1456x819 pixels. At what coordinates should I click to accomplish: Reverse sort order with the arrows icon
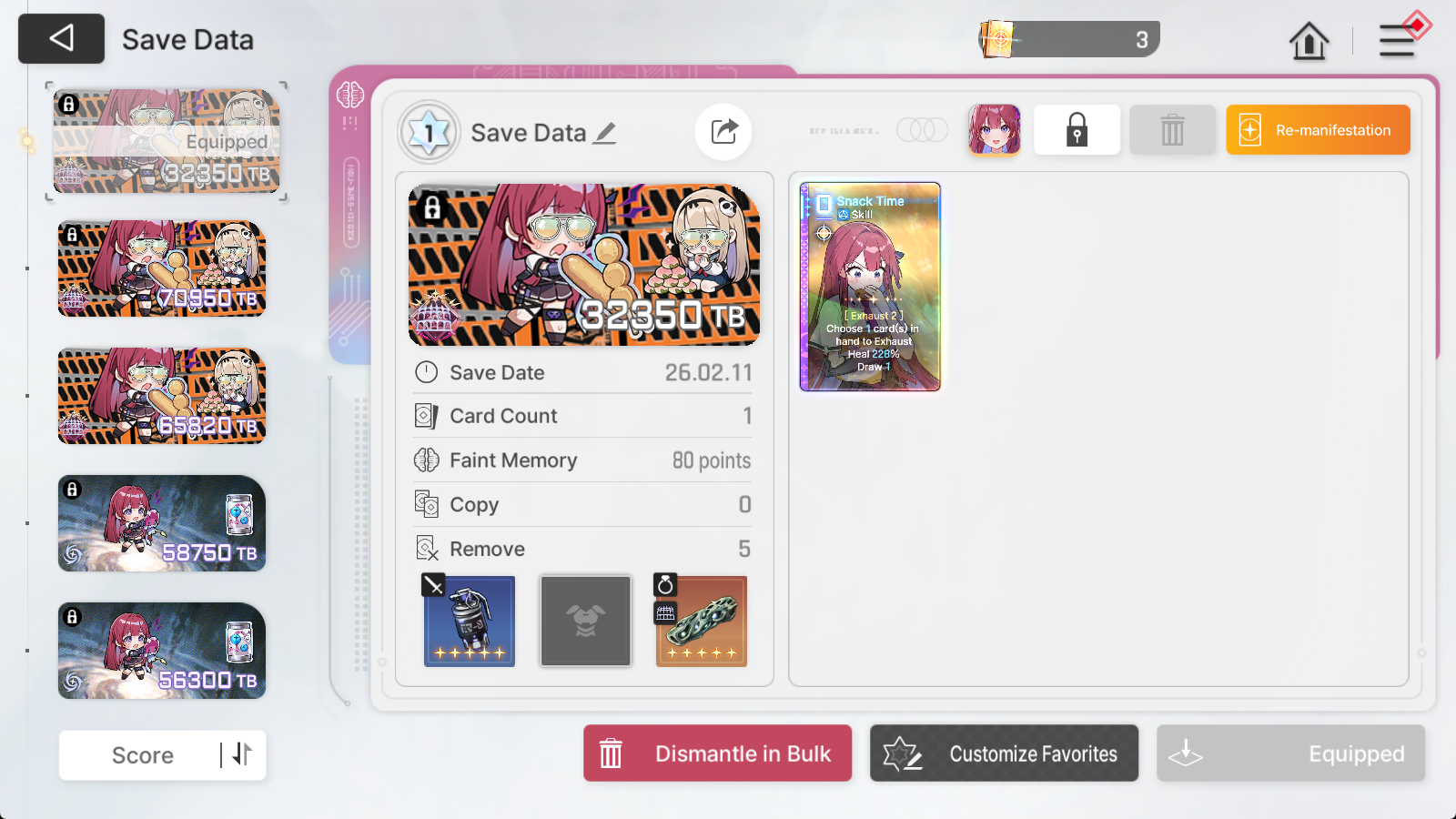coord(242,754)
